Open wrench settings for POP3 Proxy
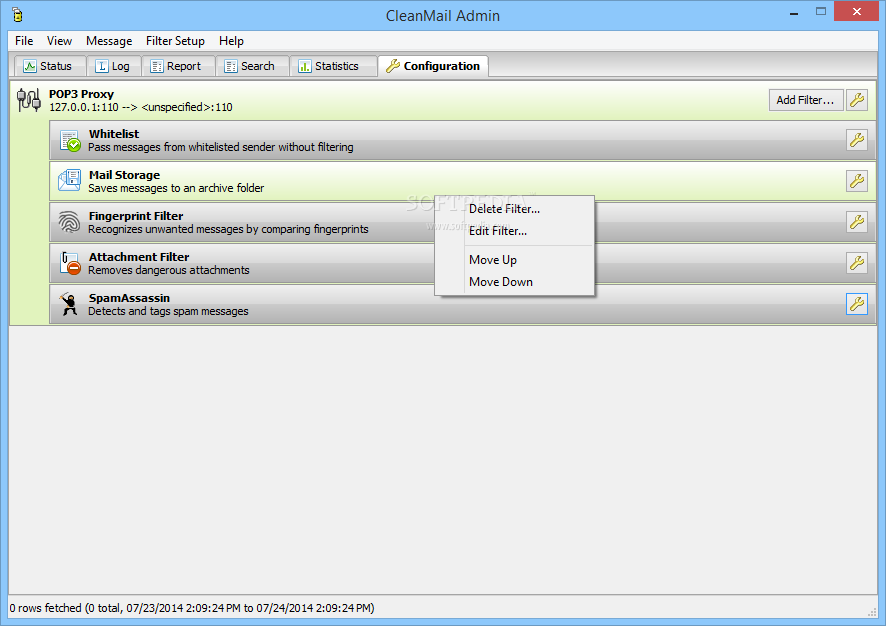The height and width of the screenshot is (626, 886). tap(857, 100)
